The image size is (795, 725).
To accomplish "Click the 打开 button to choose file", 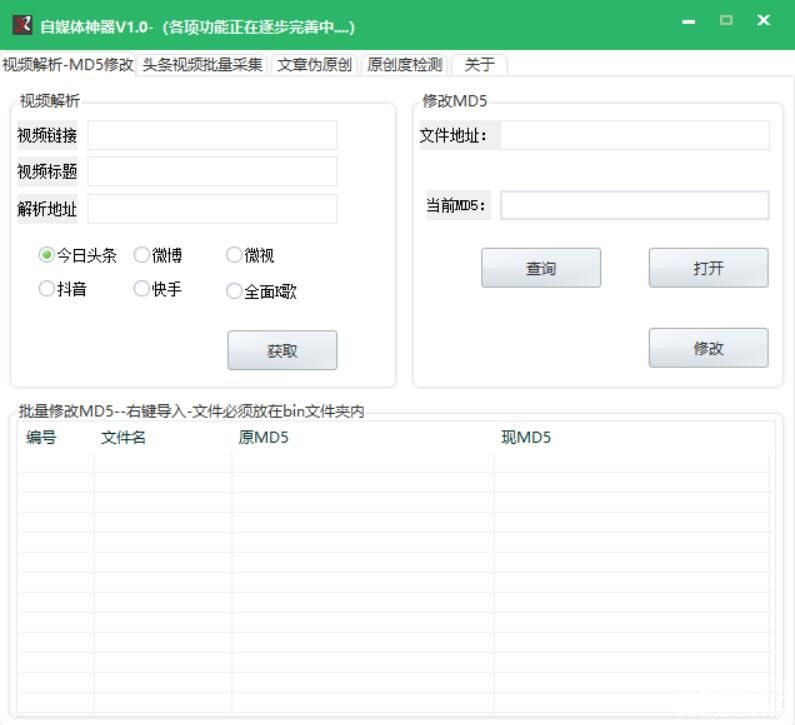I will click(708, 268).
